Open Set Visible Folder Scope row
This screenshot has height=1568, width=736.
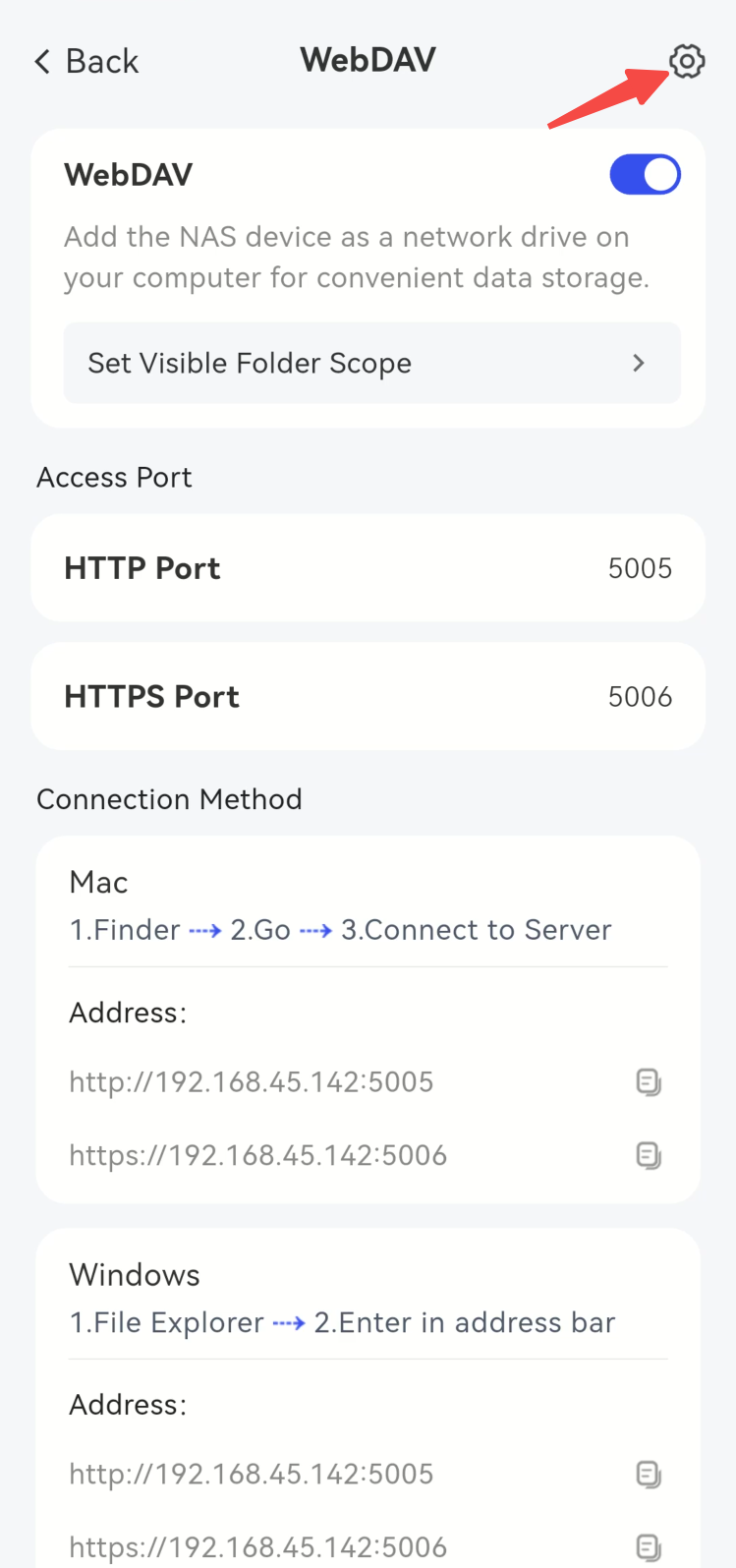372,363
